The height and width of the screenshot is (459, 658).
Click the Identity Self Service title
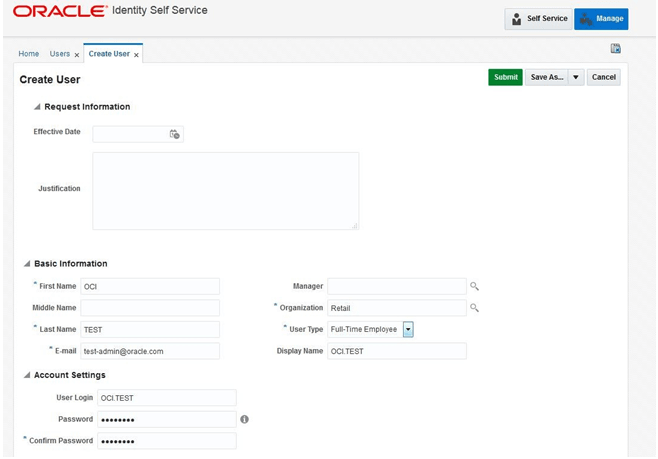(x=159, y=10)
